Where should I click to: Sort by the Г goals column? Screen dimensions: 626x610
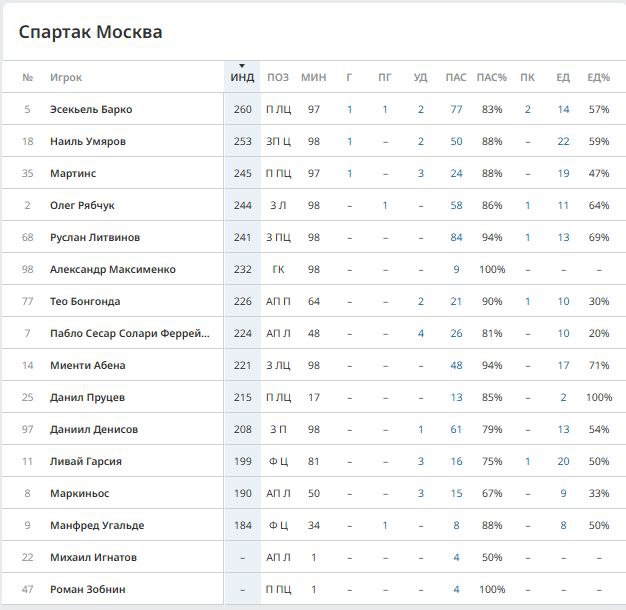[349, 77]
